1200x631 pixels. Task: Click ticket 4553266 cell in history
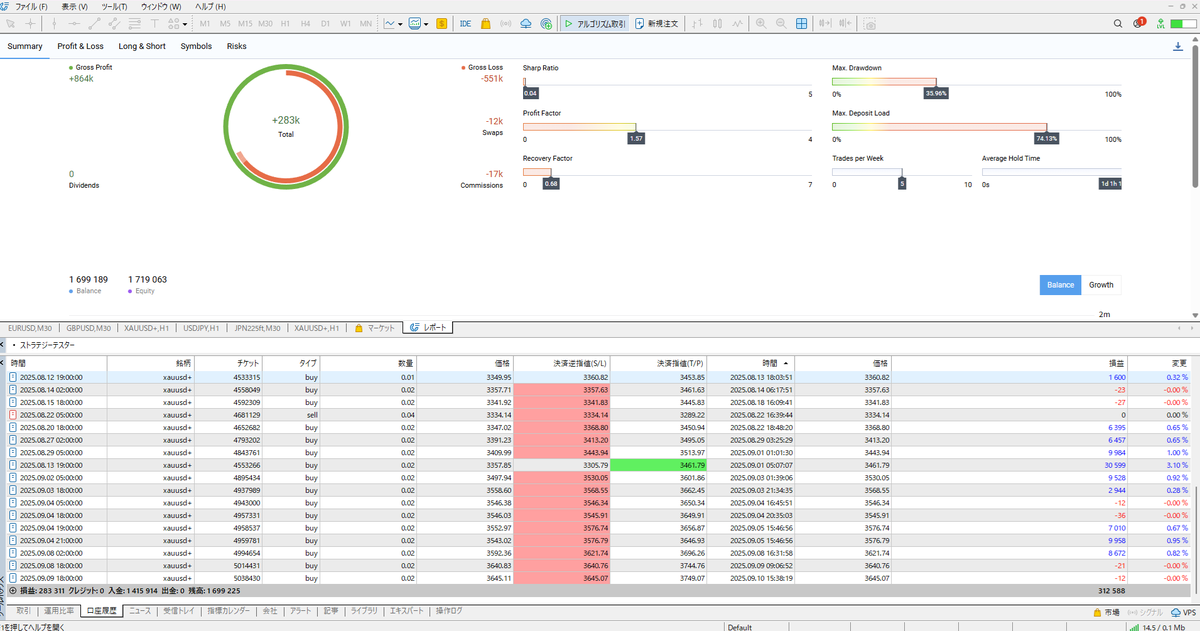coord(228,466)
